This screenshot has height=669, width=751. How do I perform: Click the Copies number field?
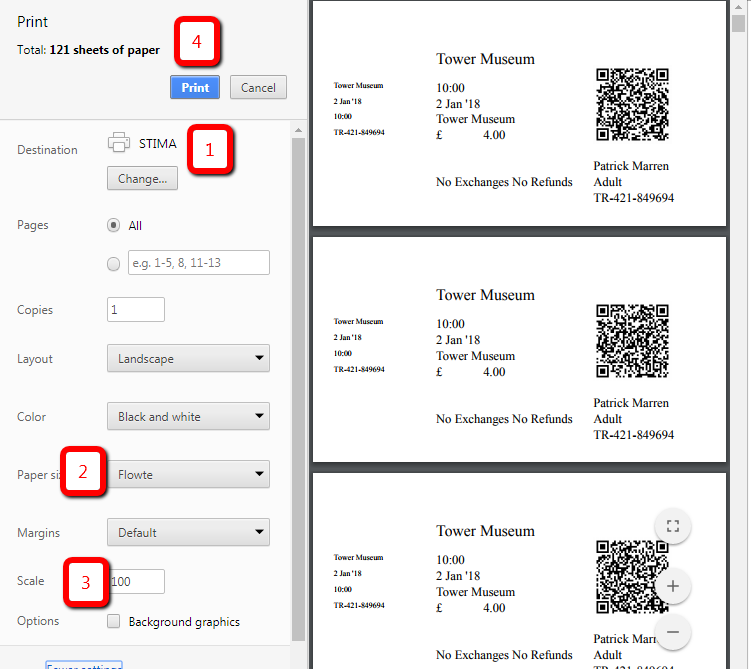[136, 309]
